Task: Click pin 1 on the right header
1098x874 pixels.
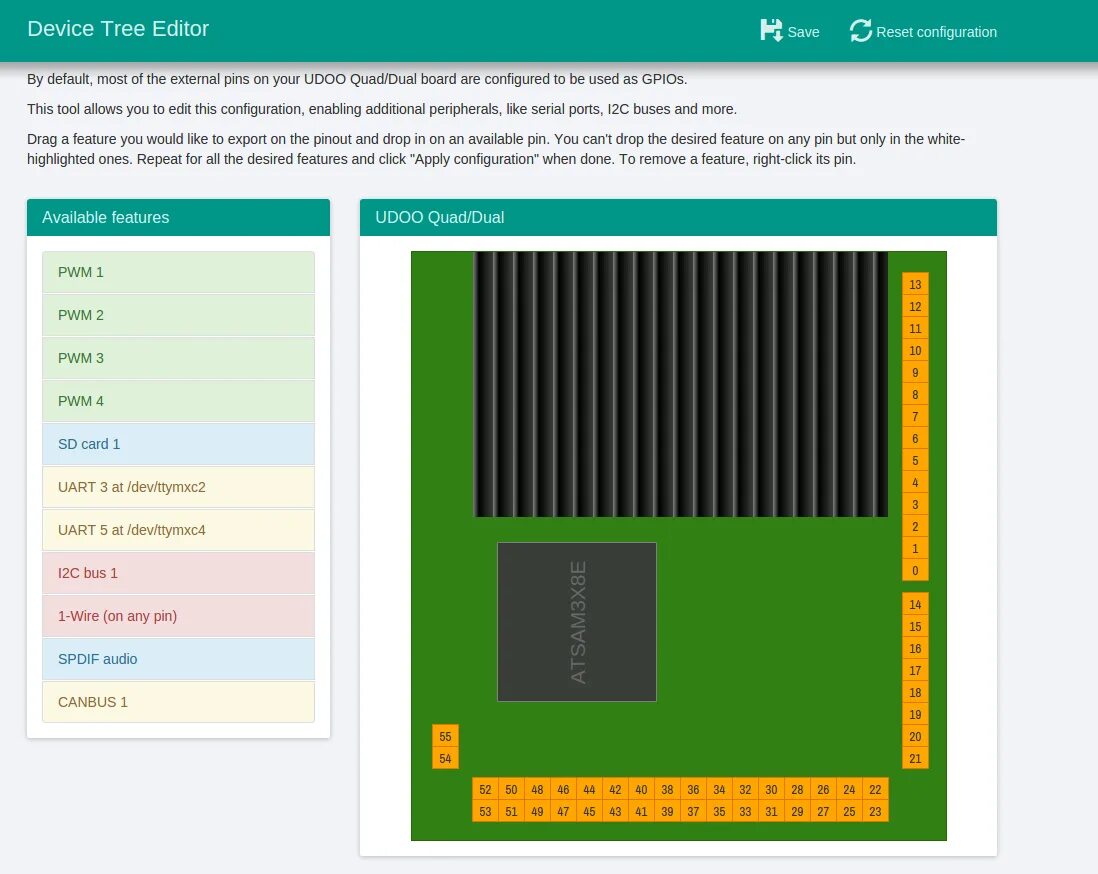Action: pos(915,548)
